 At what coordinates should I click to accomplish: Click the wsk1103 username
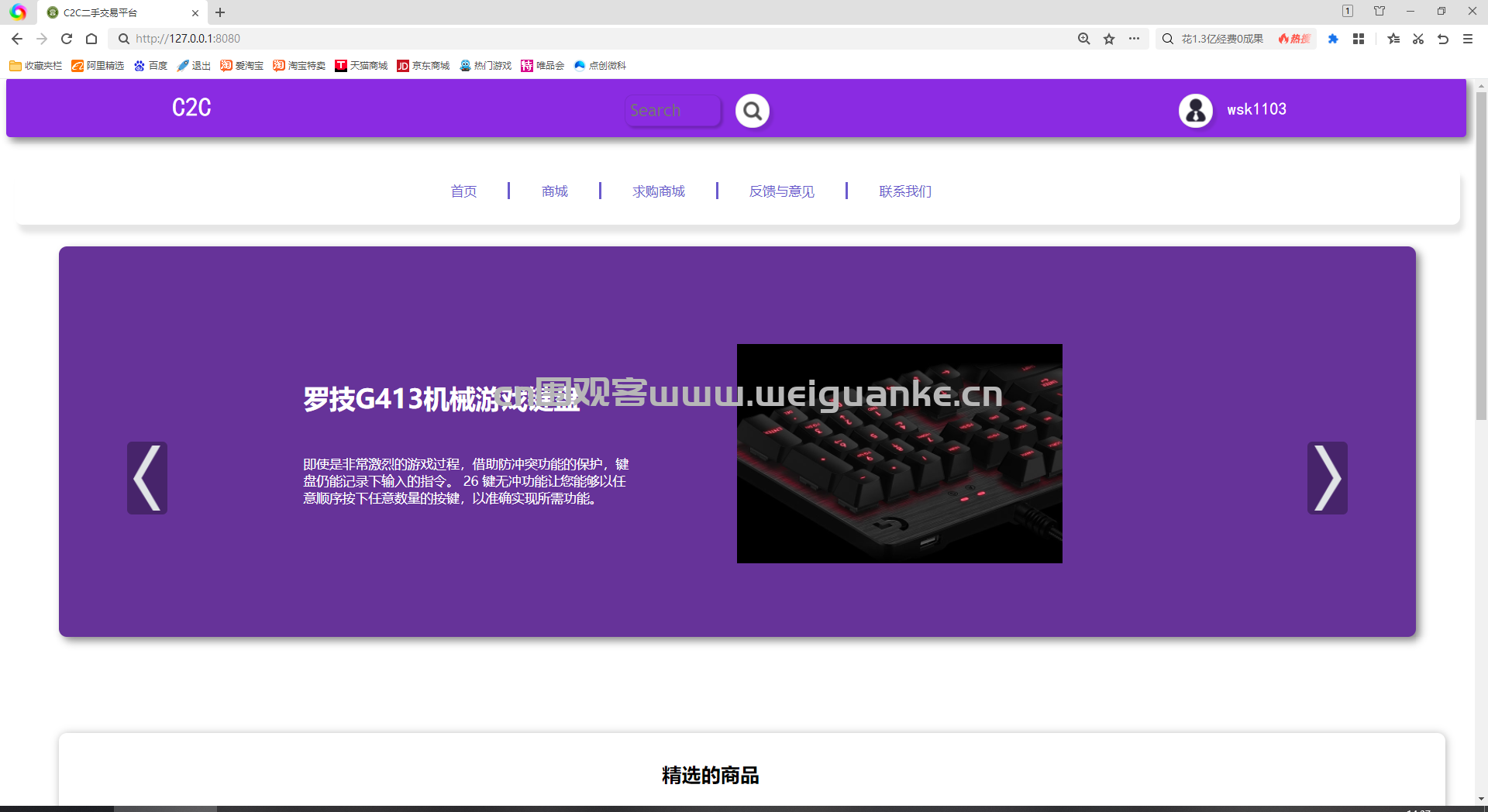click(1256, 109)
